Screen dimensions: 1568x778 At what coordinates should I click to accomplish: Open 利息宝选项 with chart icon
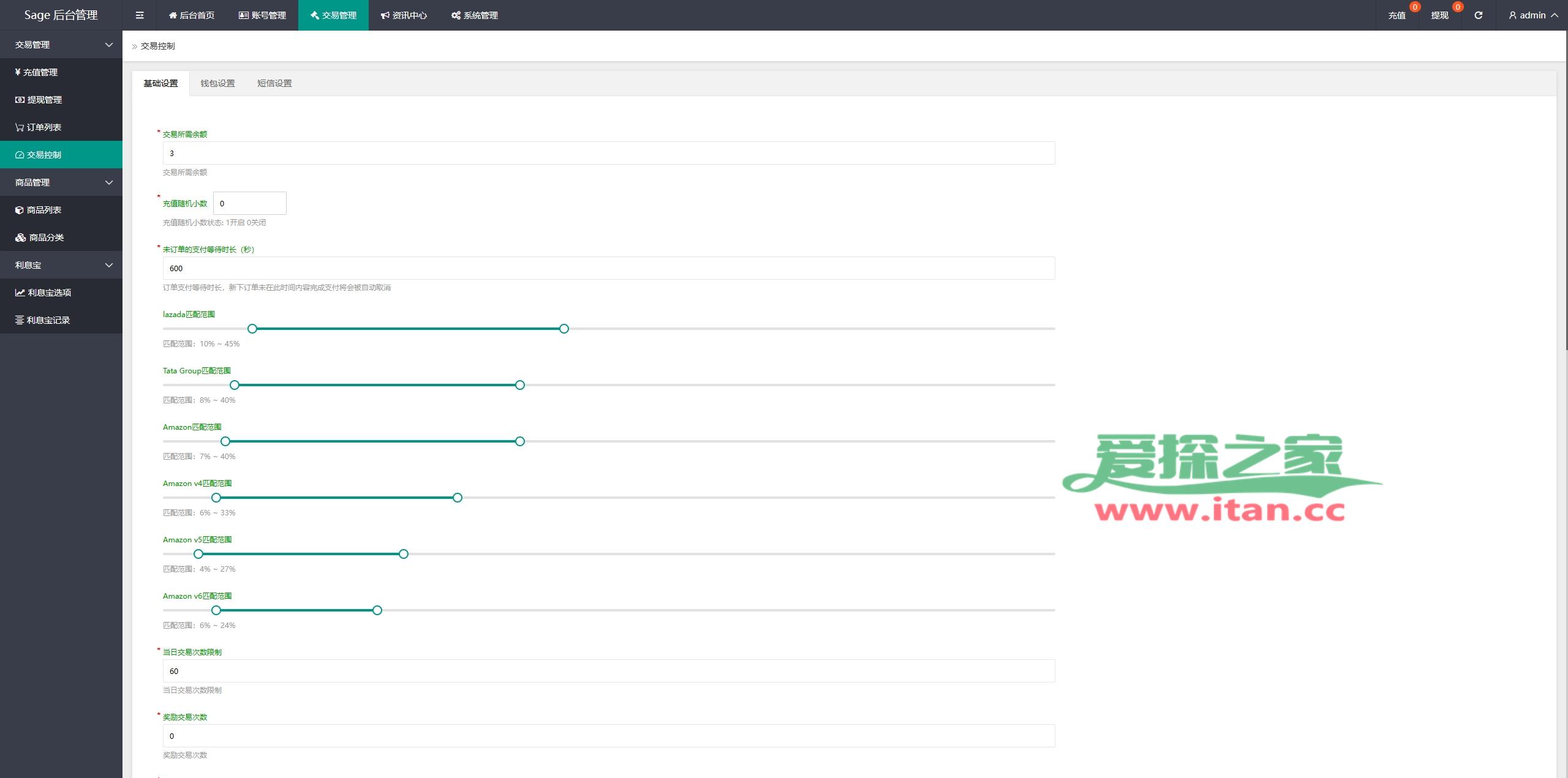coord(49,293)
